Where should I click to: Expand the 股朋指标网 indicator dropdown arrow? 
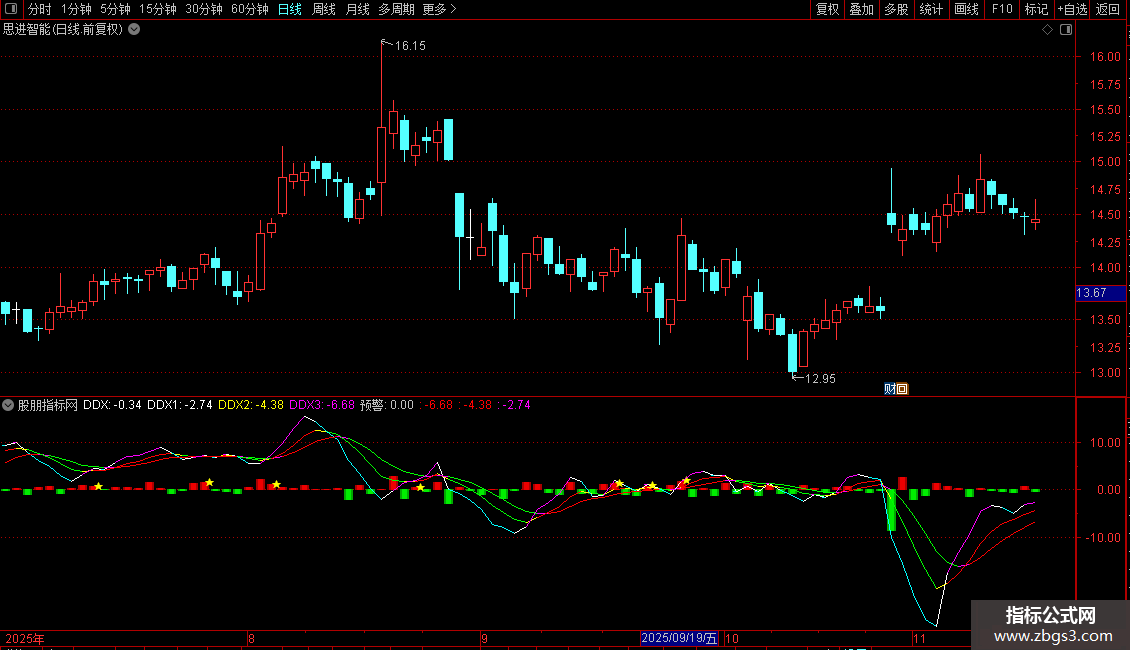(x=8, y=405)
